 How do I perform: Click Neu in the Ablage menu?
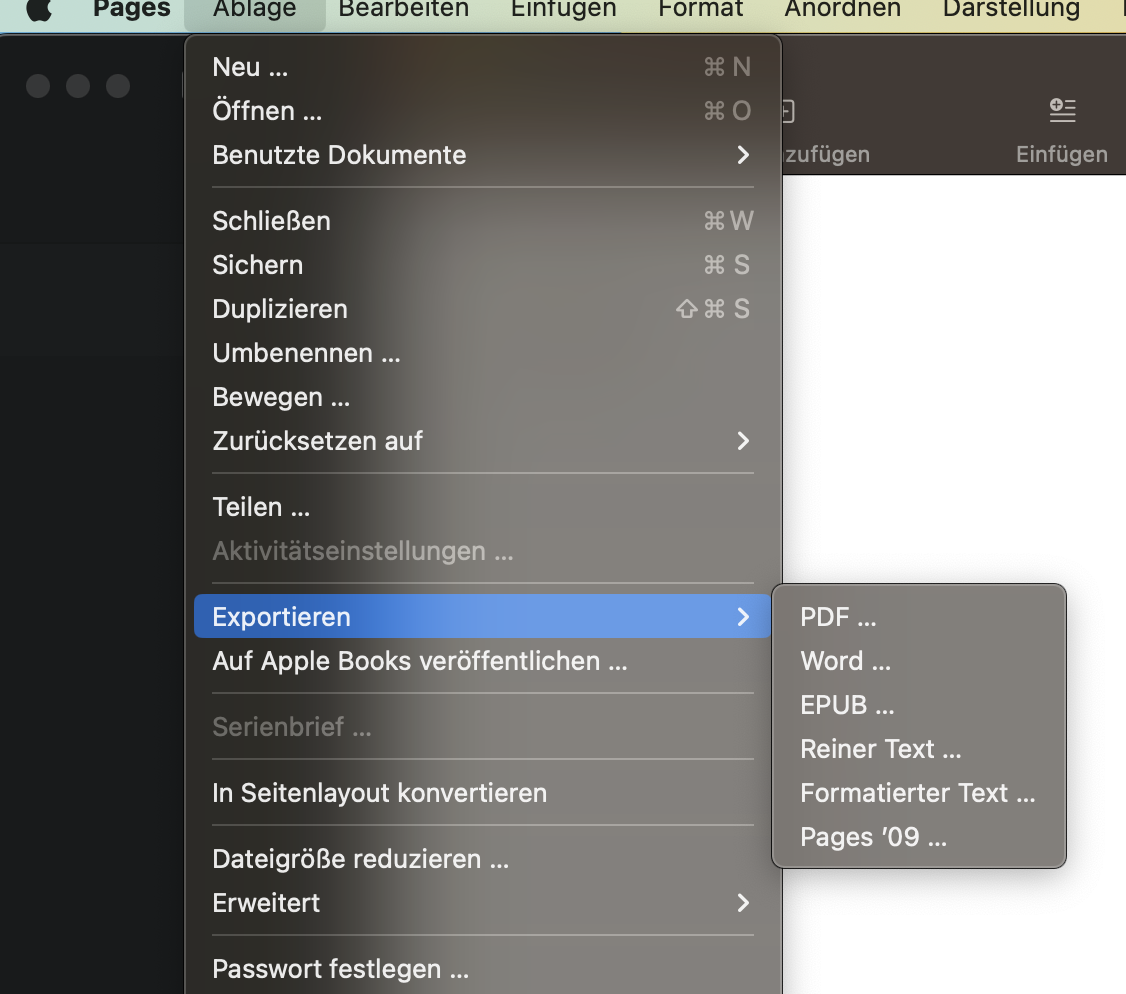pos(250,67)
